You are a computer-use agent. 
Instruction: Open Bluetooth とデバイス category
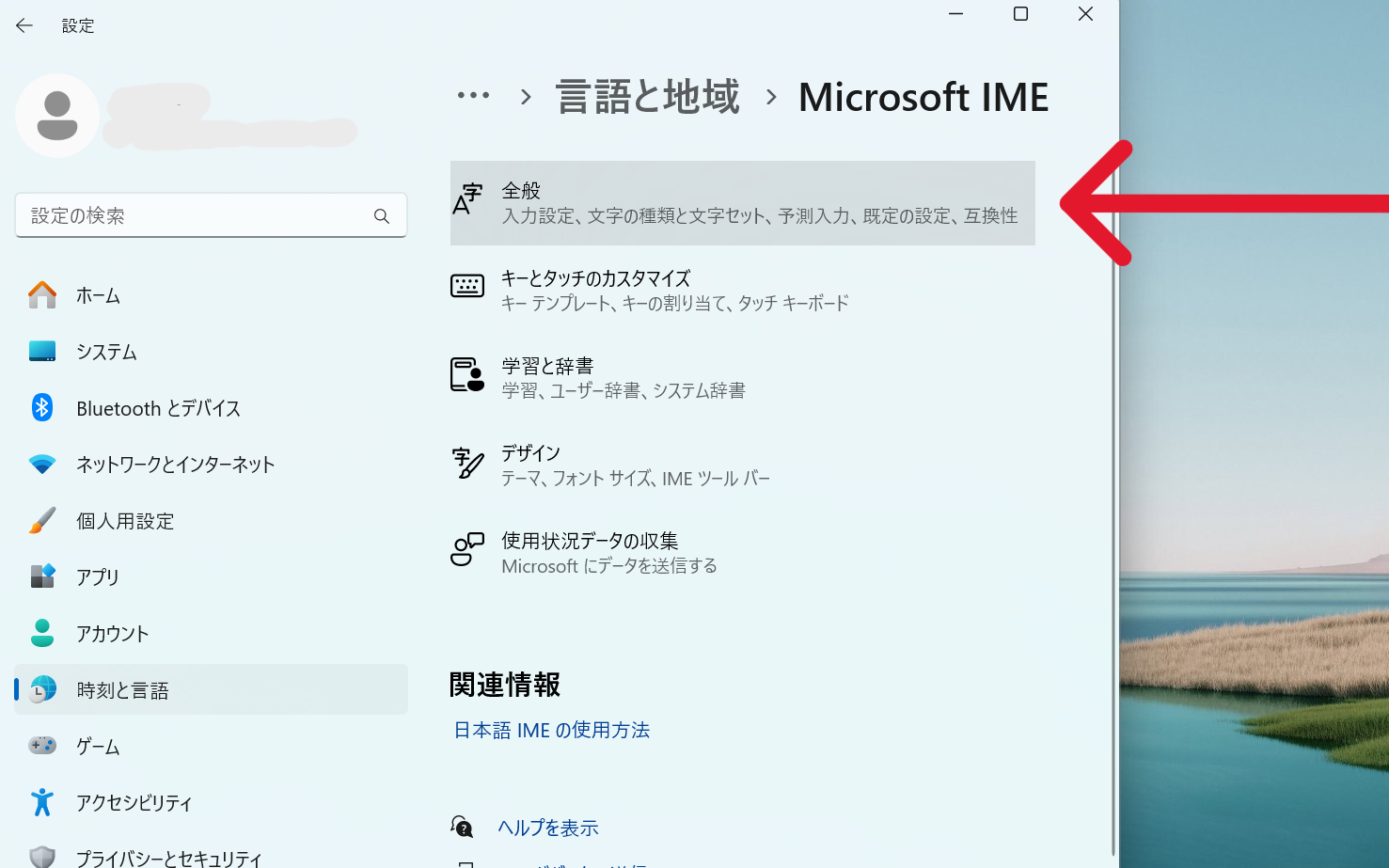tap(211, 408)
